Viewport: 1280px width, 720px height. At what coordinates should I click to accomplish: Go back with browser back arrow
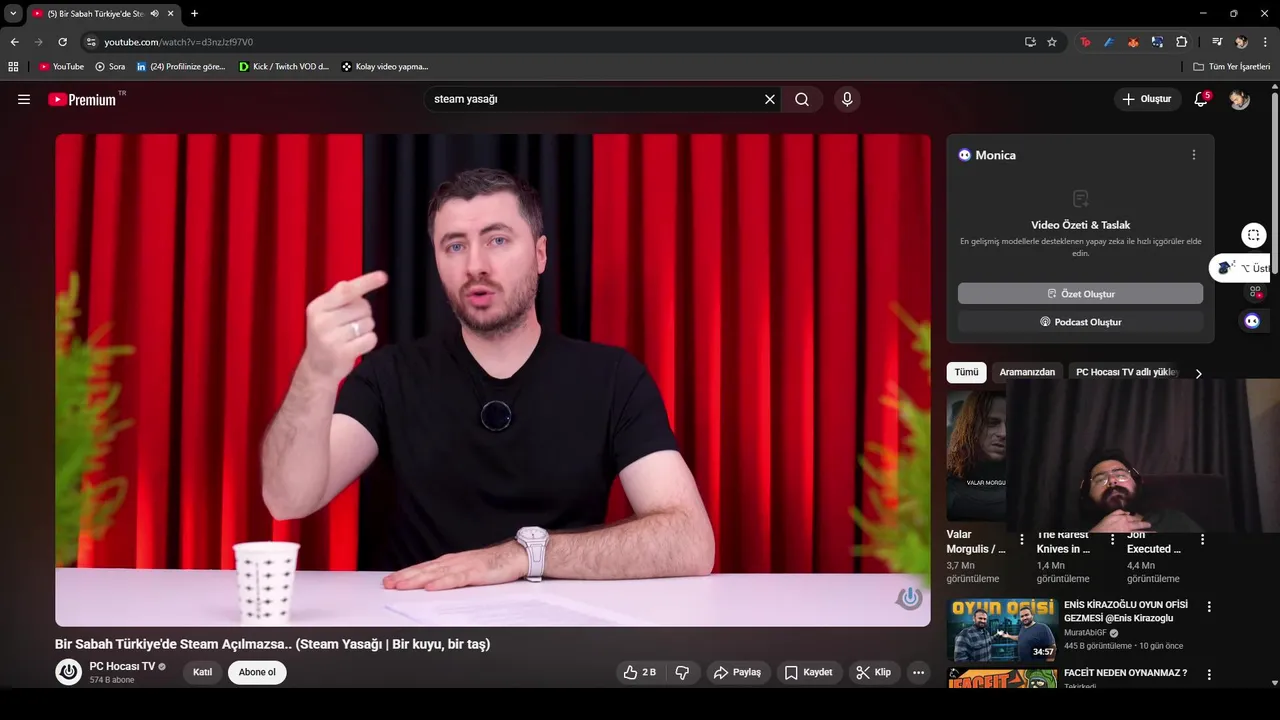pos(14,42)
